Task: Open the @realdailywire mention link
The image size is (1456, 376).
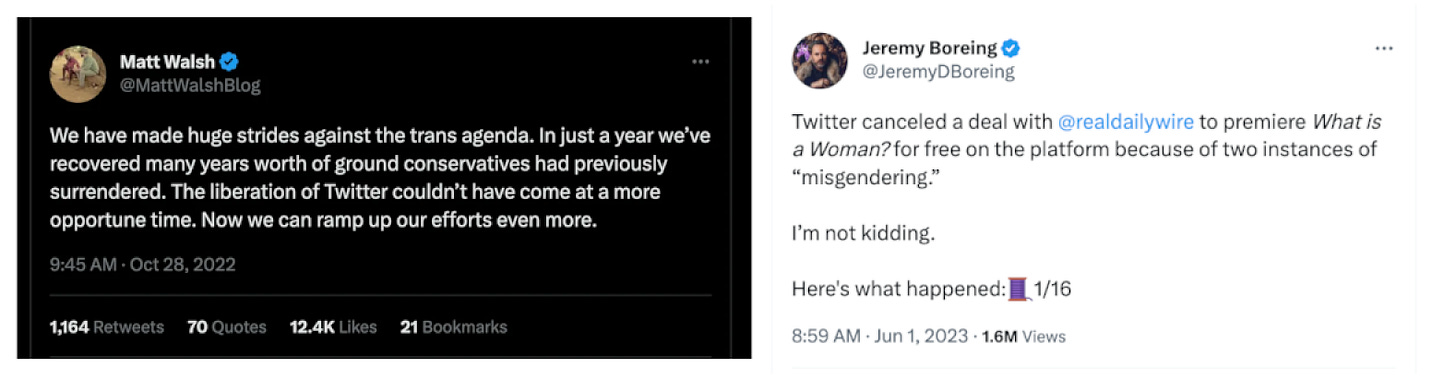Action: (1126, 122)
